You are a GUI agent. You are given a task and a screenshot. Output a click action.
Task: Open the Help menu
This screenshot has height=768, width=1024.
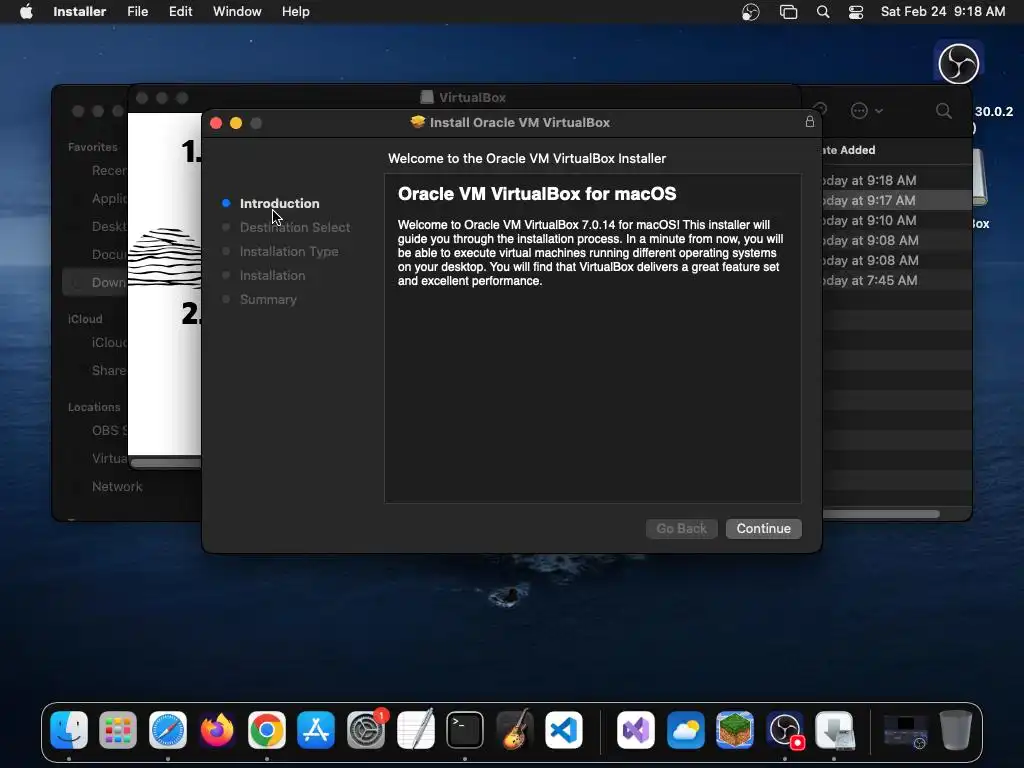[295, 12]
